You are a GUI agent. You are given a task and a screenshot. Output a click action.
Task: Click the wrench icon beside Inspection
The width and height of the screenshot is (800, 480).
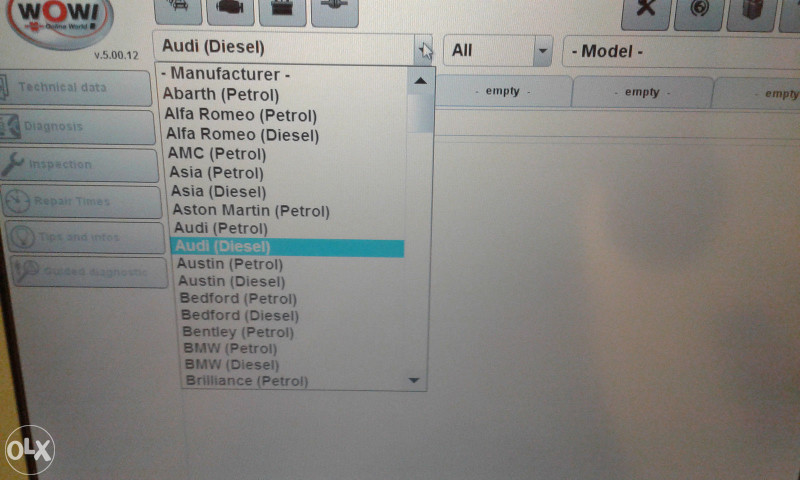click(12, 164)
